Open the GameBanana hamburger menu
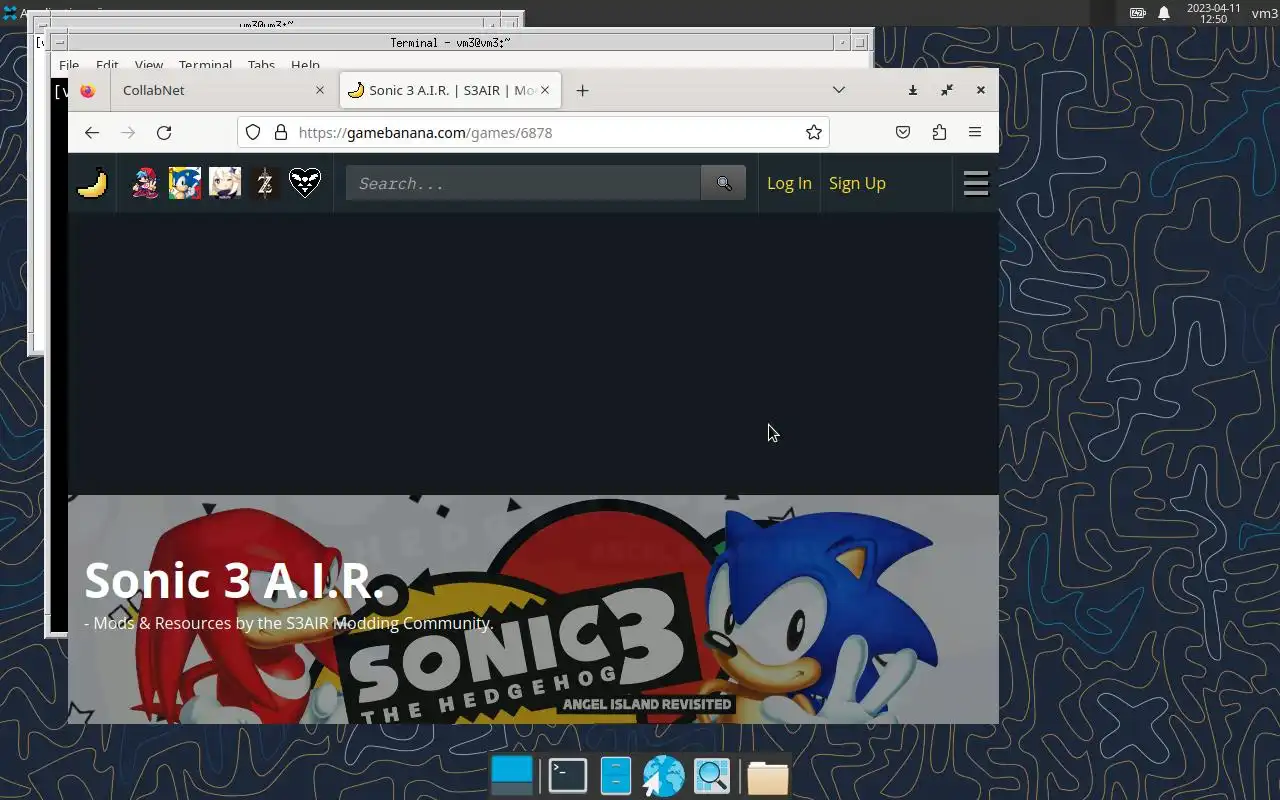Viewport: 1280px width, 800px height. [976, 183]
